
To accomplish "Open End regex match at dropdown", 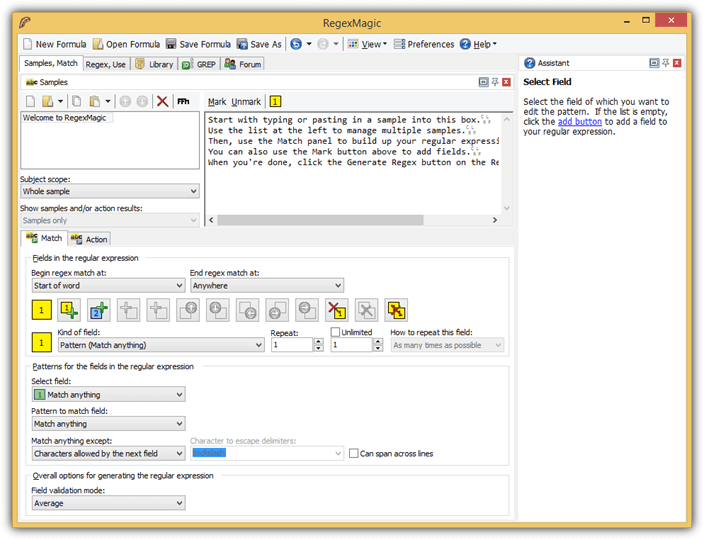I will coord(268,286).
